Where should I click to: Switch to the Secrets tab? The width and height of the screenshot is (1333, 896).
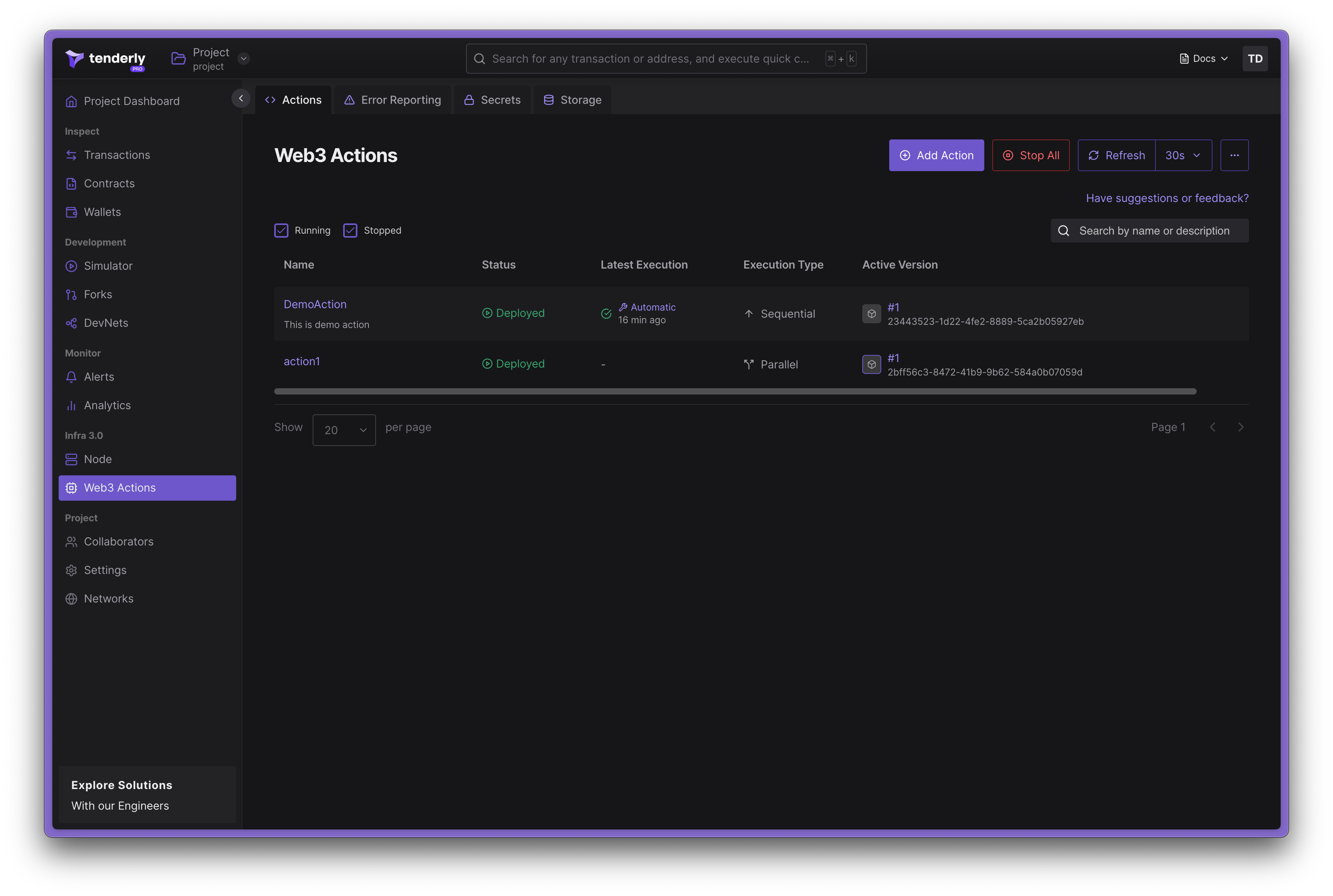[492, 100]
